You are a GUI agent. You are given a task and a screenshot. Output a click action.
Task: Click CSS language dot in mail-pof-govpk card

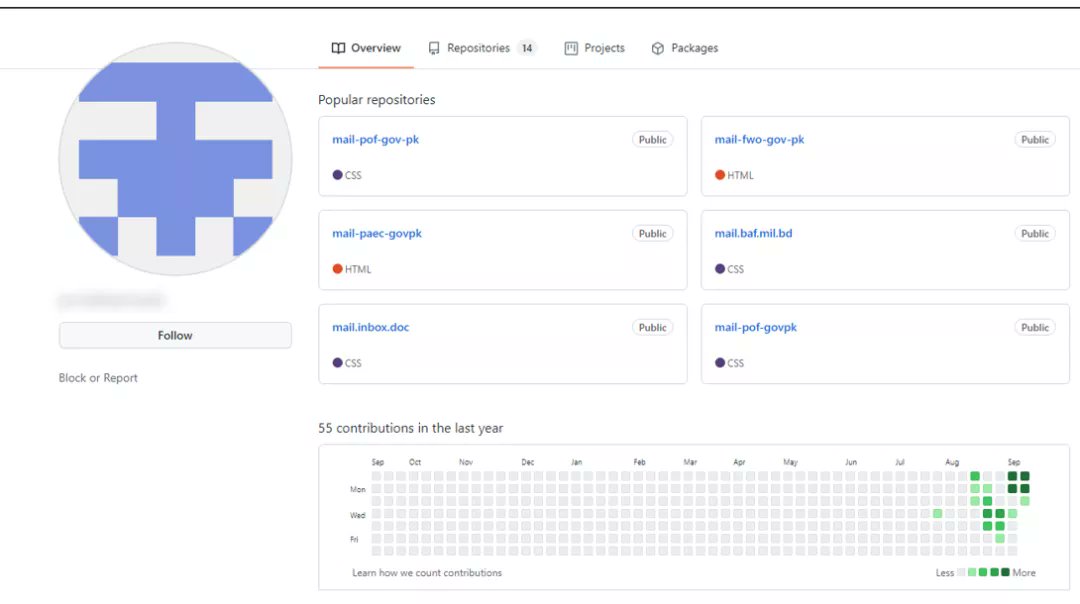[720, 363]
